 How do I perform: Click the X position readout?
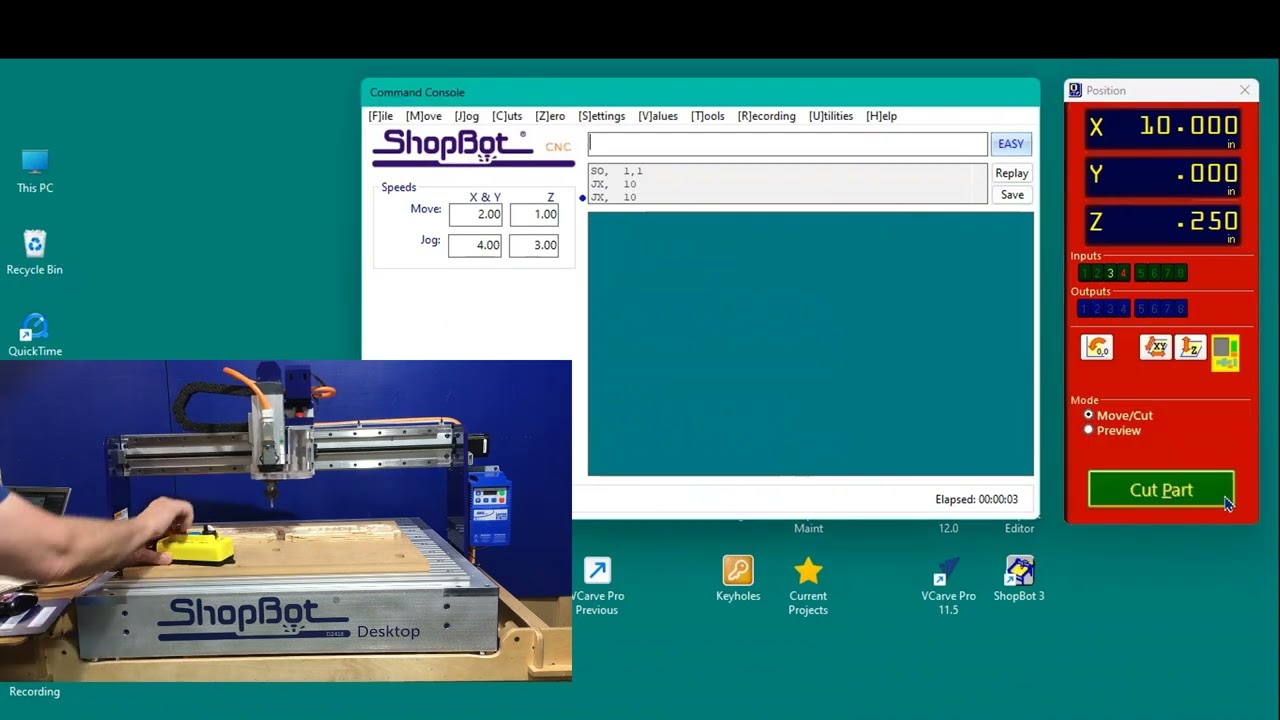pyautogui.click(x=1164, y=127)
